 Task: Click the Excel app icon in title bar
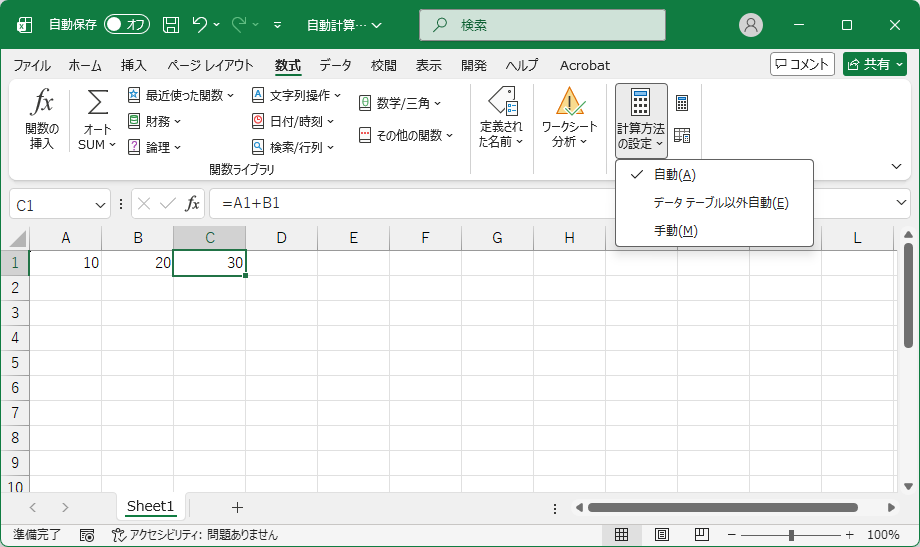(25, 25)
